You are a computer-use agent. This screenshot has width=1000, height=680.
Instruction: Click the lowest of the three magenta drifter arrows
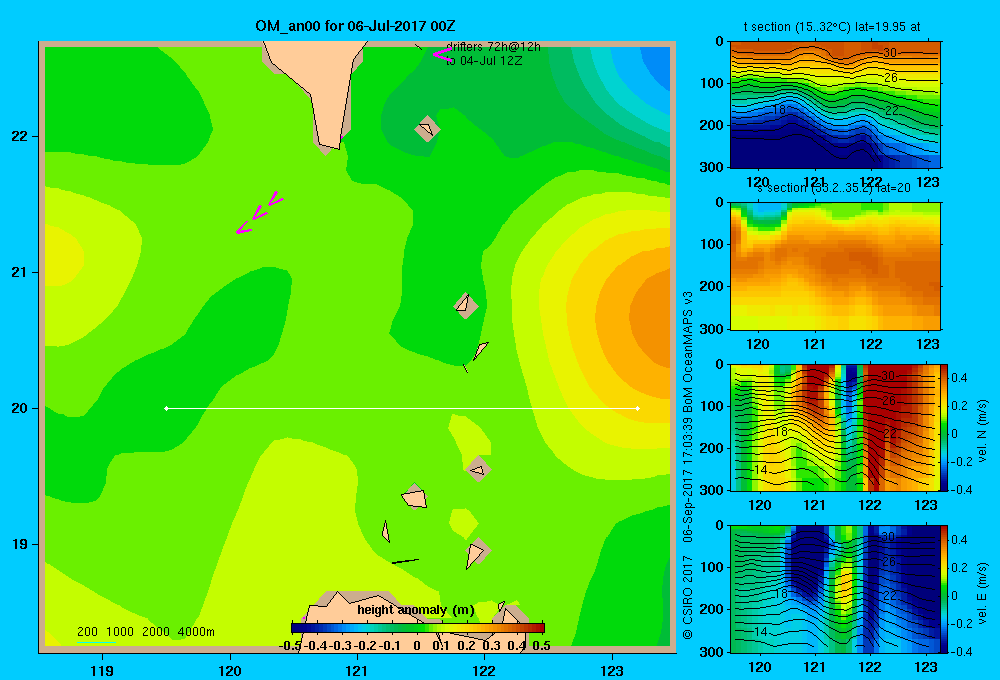point(243,228)
